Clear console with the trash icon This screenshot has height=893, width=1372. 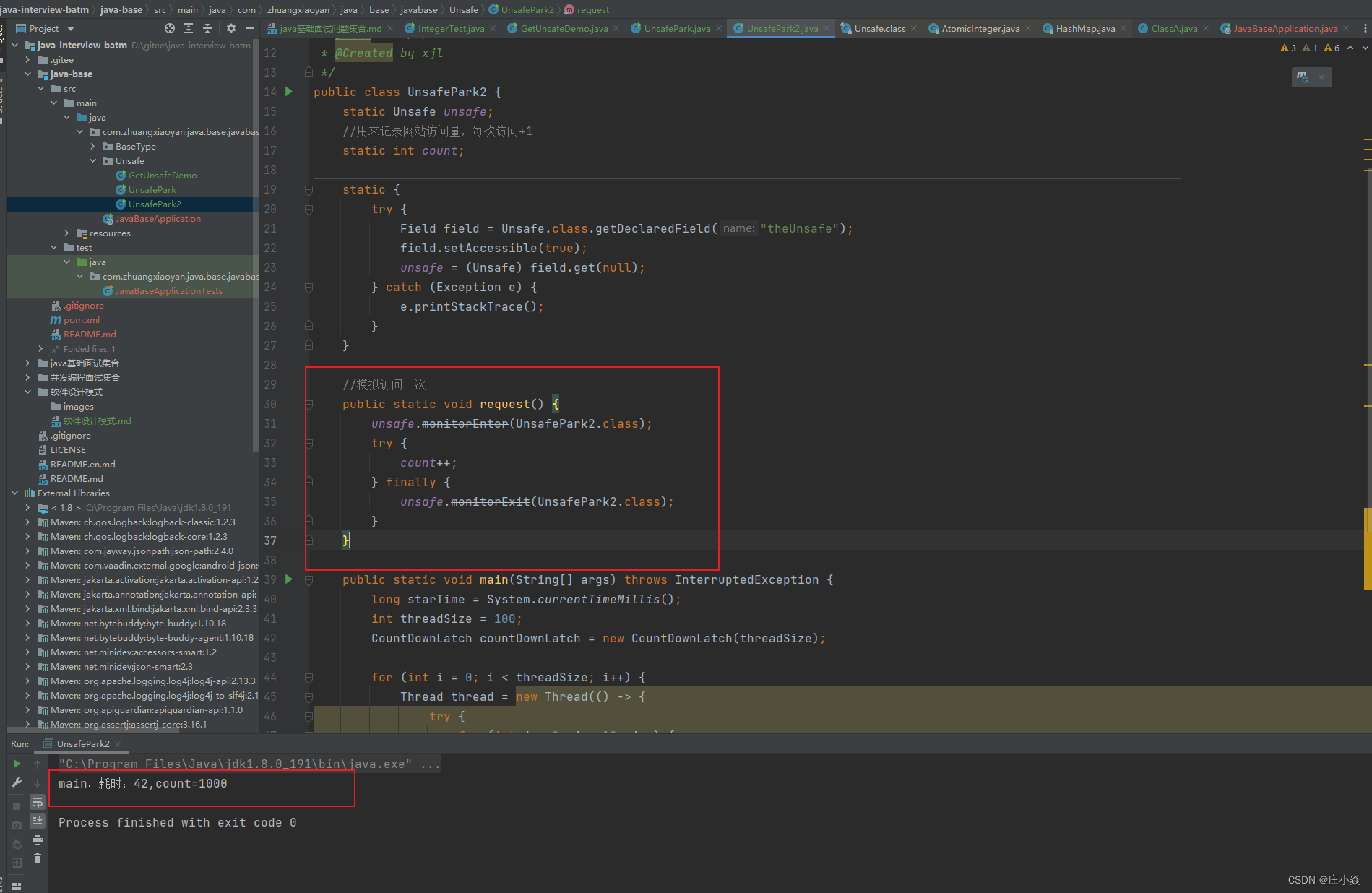tap(38, 858)
